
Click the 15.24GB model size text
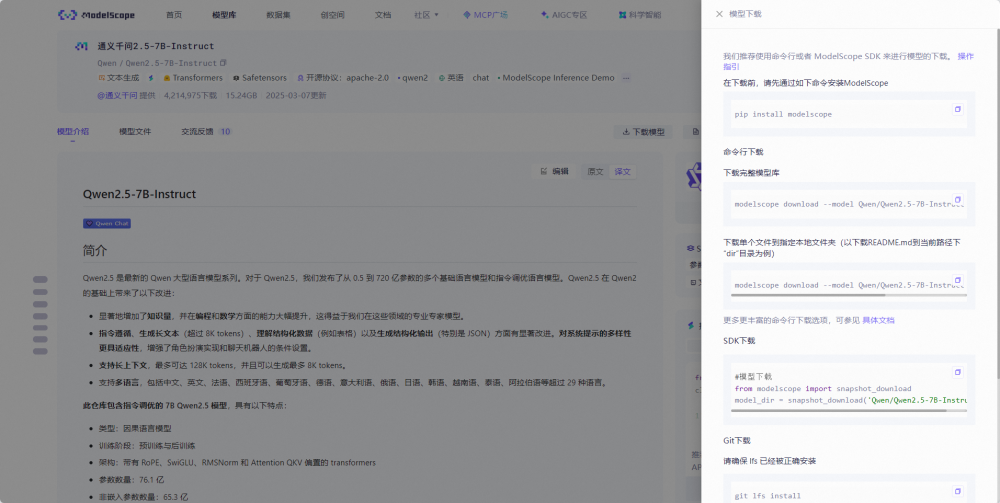(241, 96)
